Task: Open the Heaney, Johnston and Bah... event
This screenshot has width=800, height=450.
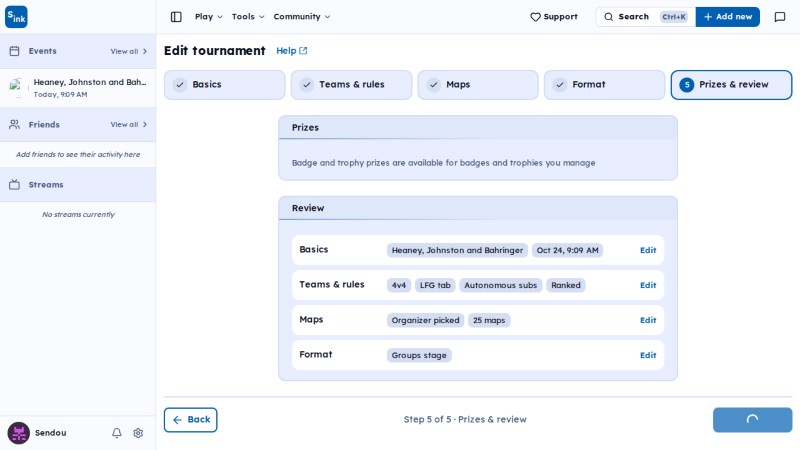Action: 78,88
